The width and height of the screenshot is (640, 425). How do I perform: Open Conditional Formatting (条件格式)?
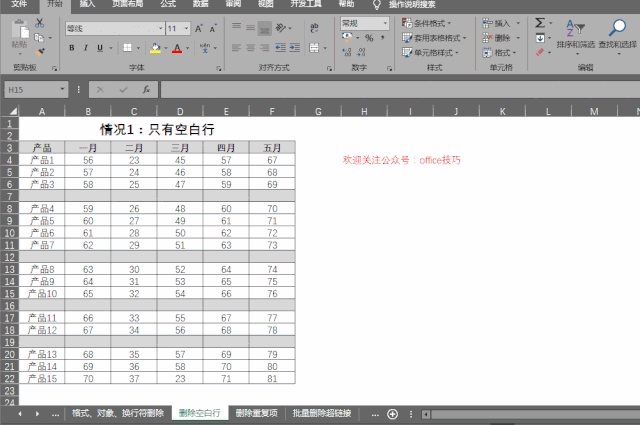point(427,23)
